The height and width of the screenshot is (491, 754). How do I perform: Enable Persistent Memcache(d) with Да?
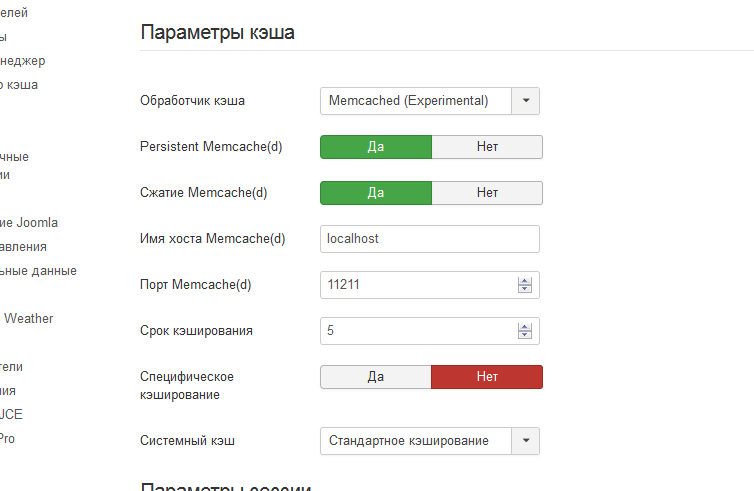[x=376, y=147]
